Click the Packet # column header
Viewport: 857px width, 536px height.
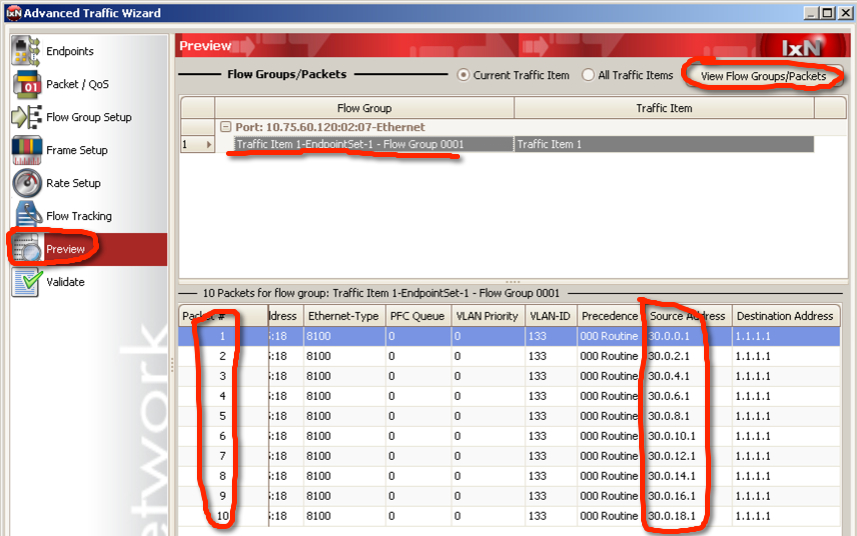224,316
